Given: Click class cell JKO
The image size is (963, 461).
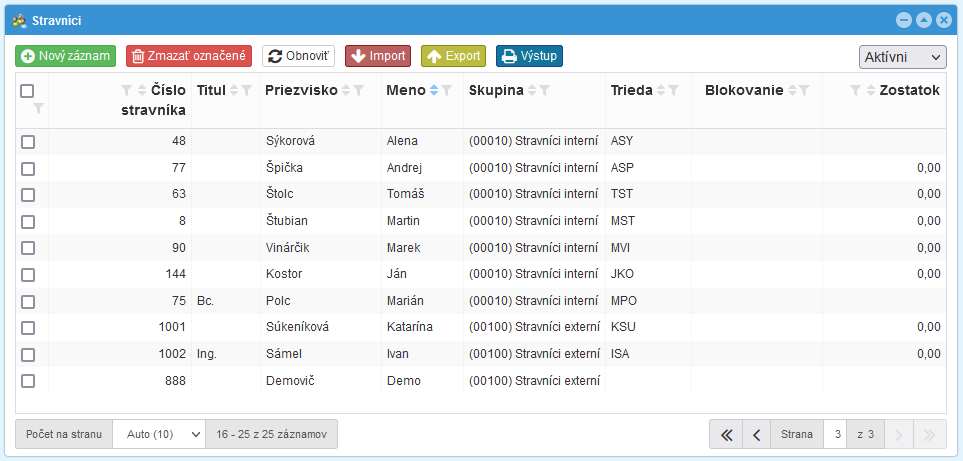Looking at the screenshot, I should pyautogui.click(x=622, y=274).
